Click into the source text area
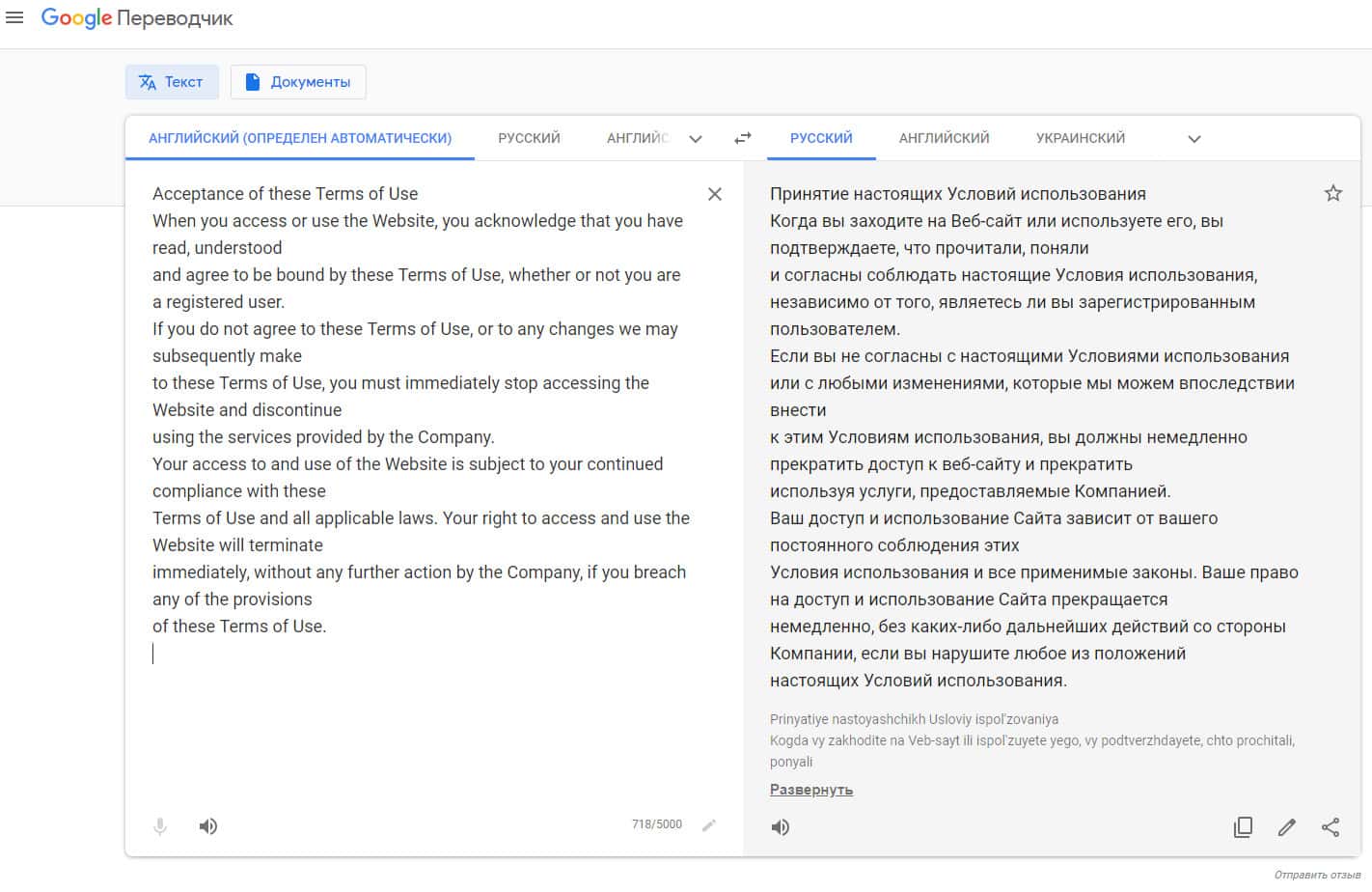The height and width of the screenshot is (892, 1372). [425, 714]
